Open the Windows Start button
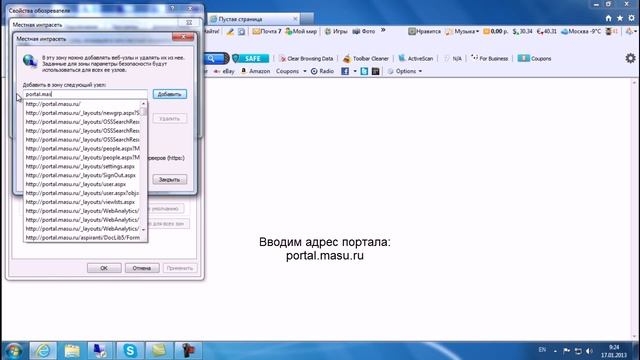The image size is (640, 360). [x=13, y=351]
